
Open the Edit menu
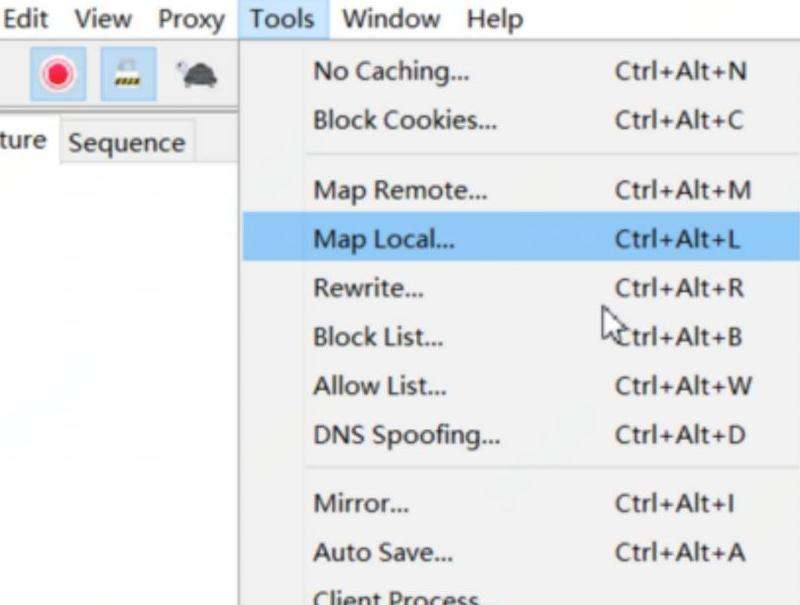26,19
